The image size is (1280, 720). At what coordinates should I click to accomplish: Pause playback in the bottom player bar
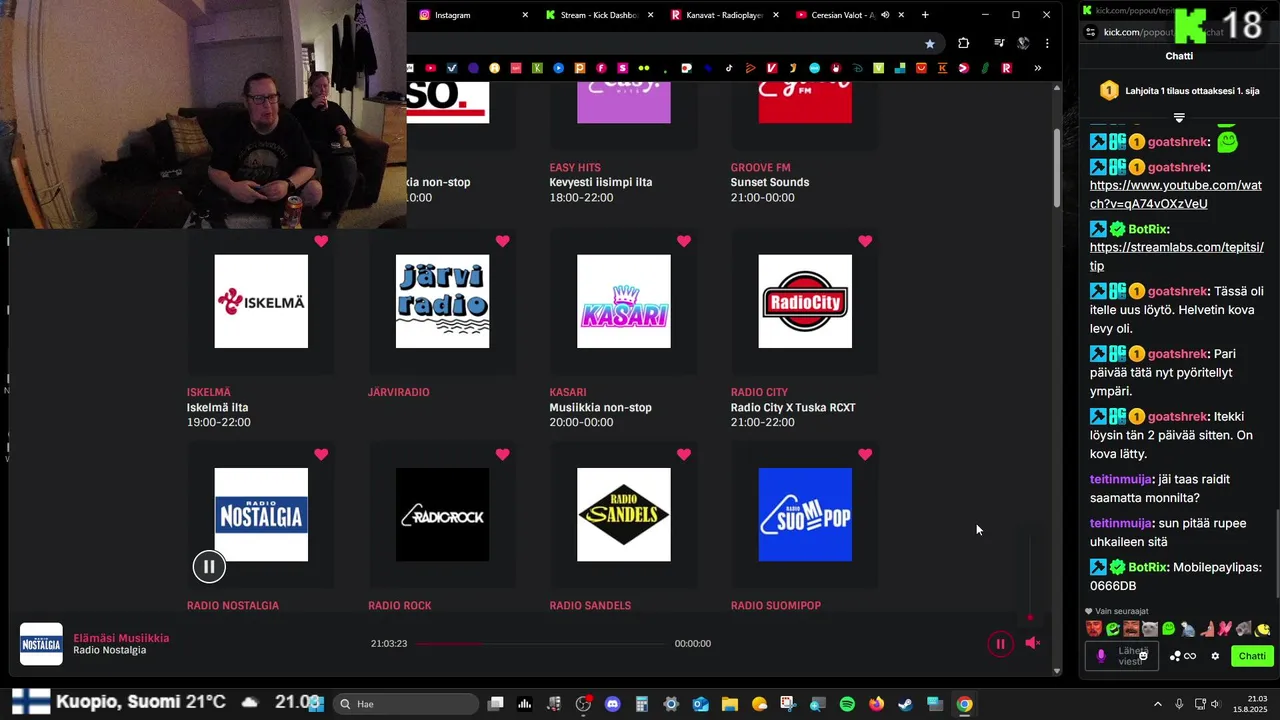click(x=1000, y=644)
